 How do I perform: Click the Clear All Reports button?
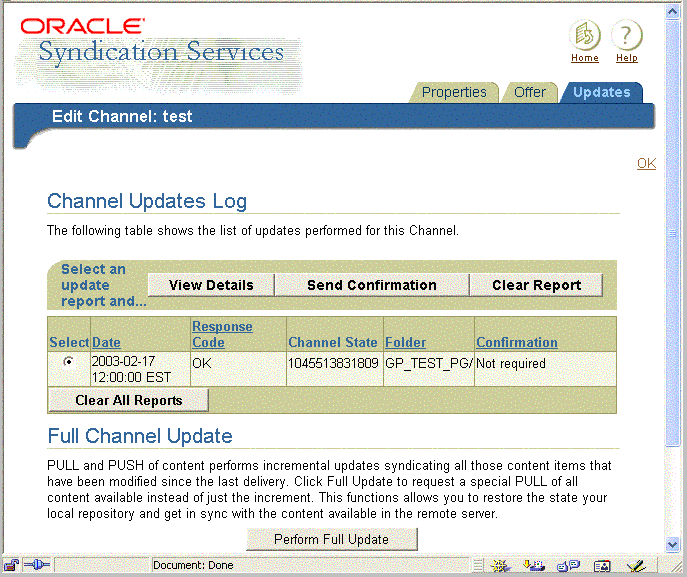[x=128, y=400]
